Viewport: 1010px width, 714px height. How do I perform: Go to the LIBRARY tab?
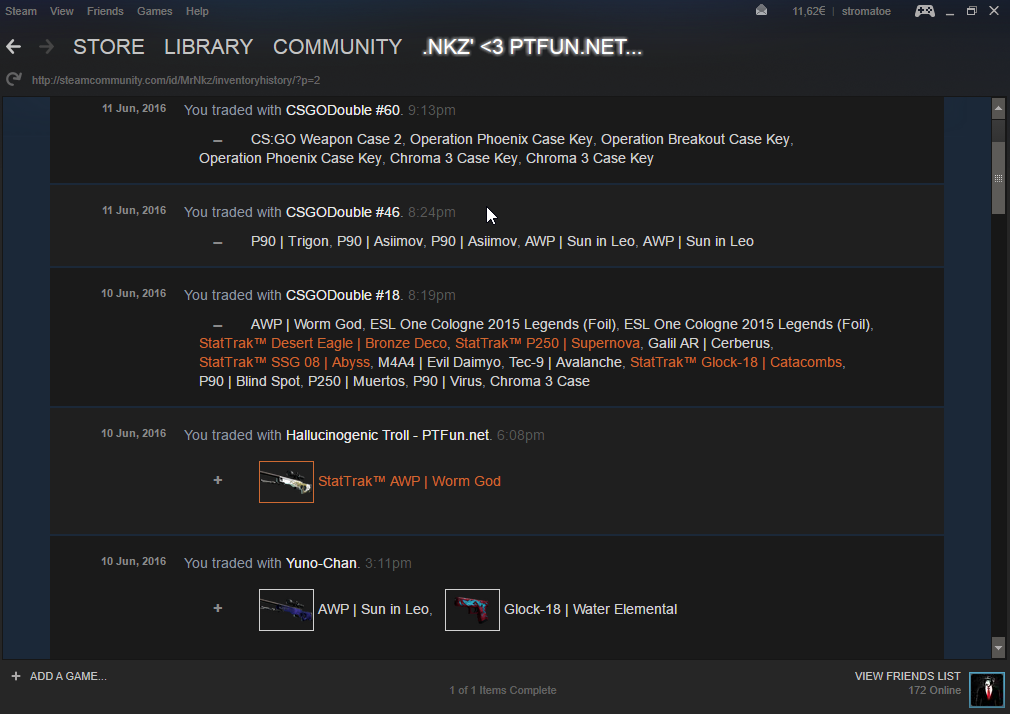pos(208,47)
